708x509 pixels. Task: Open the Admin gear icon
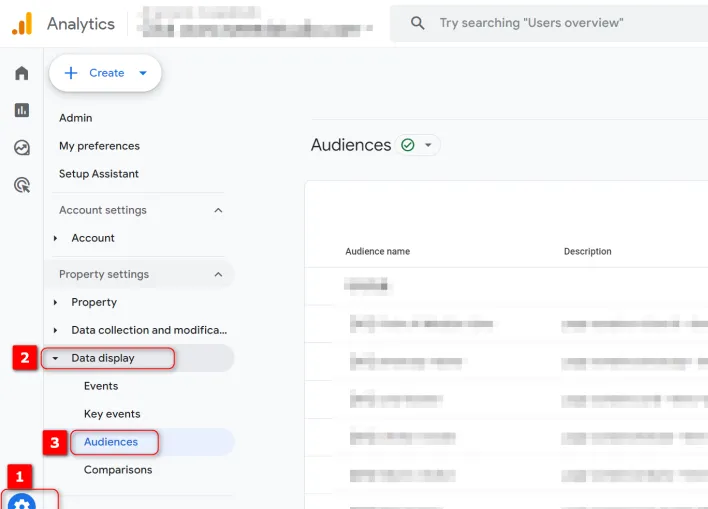(22, 502)
